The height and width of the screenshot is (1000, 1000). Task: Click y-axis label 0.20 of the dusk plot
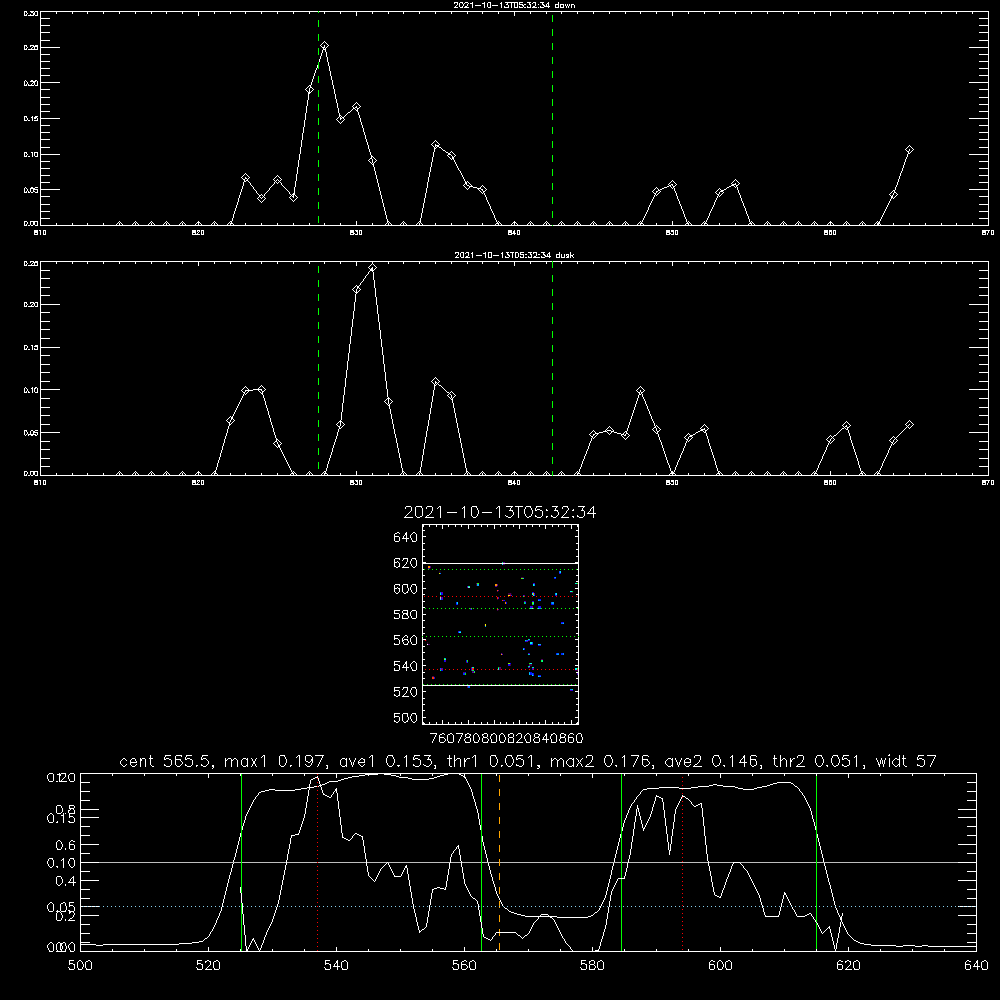[x=31, y=304]
